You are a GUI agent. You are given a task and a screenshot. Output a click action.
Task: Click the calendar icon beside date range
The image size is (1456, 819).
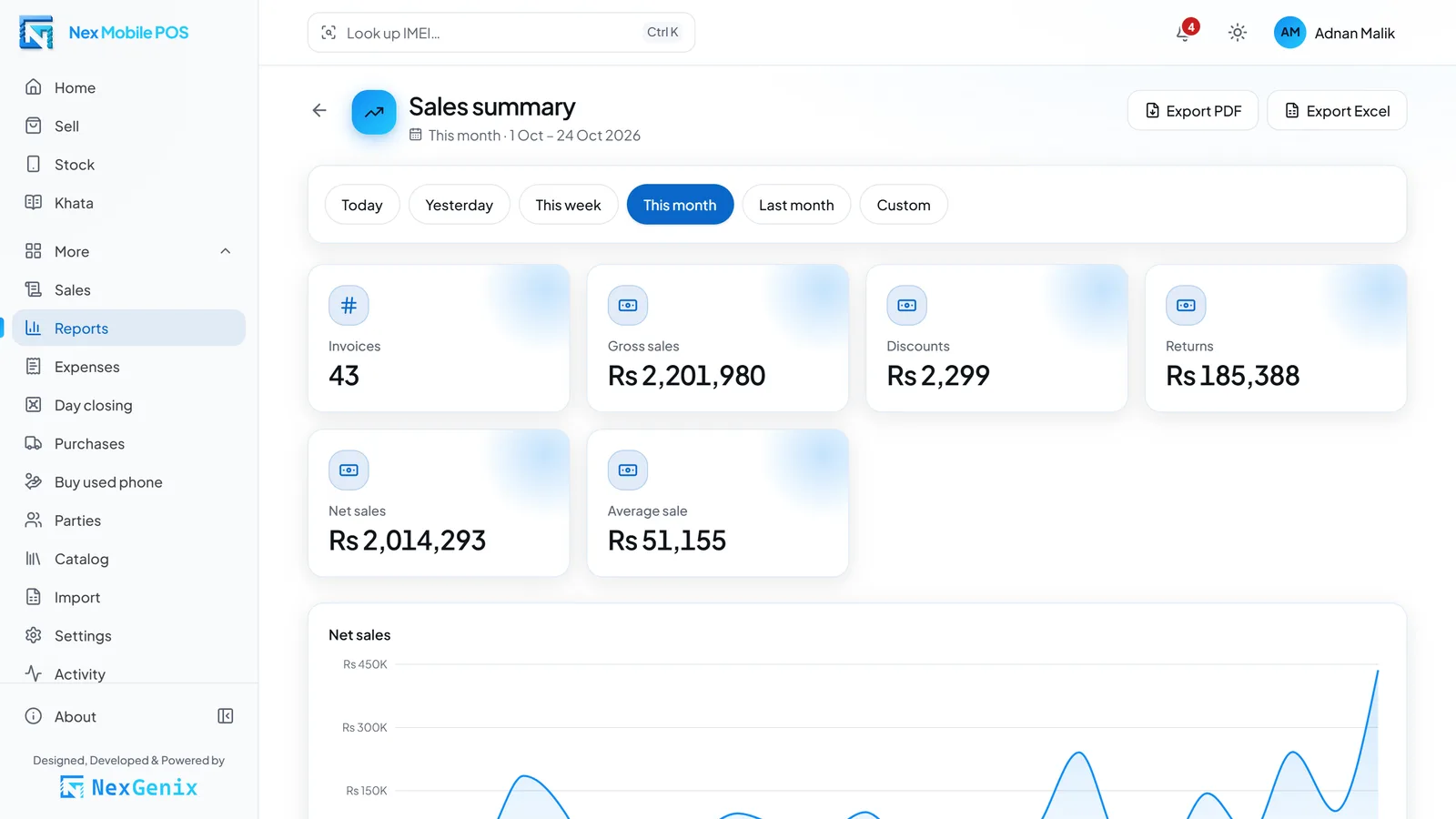click(x=416, y=135)
